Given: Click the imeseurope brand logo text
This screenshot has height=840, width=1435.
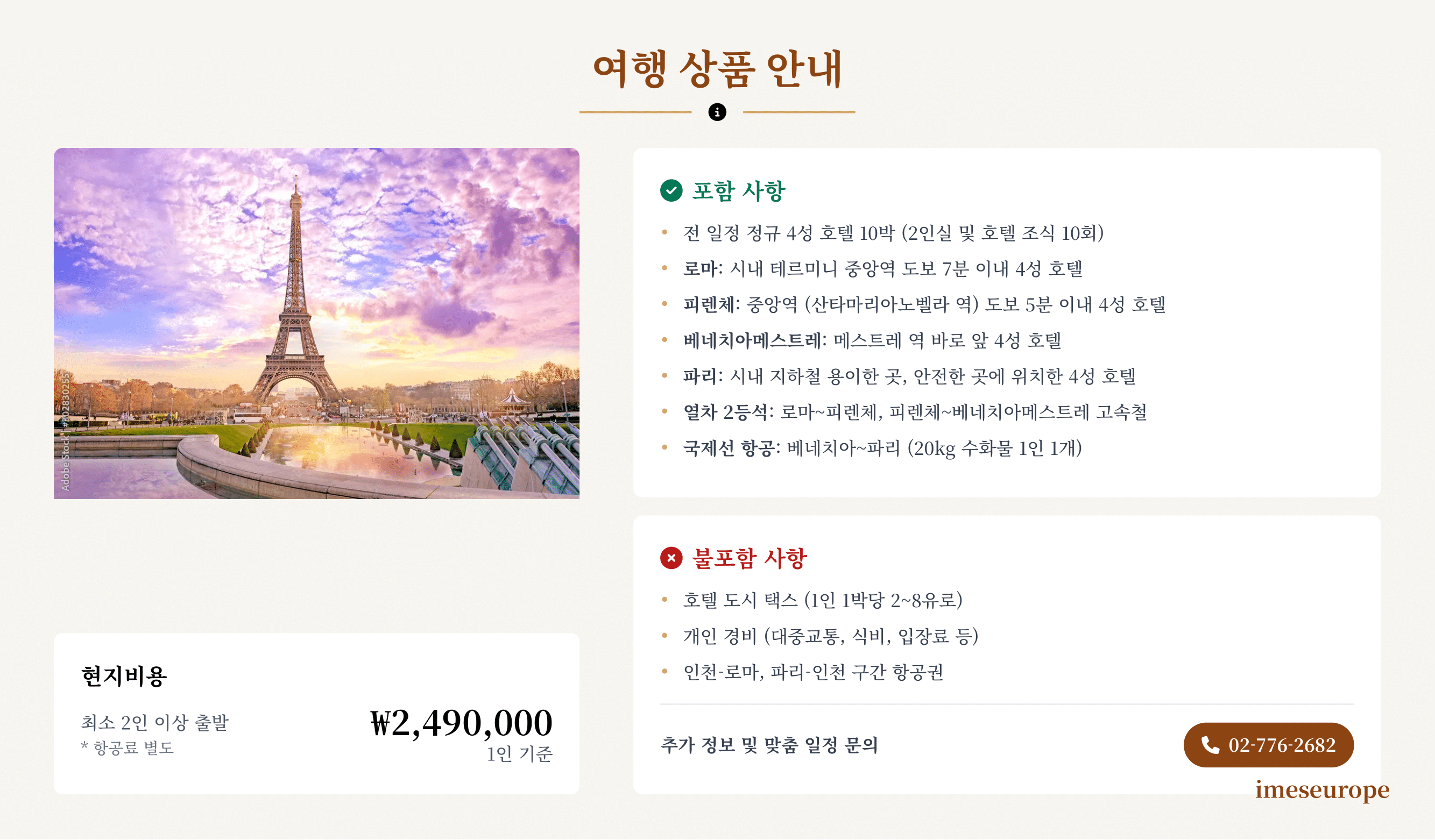Looking at the screenshot, I should [x=1321, y=789].
